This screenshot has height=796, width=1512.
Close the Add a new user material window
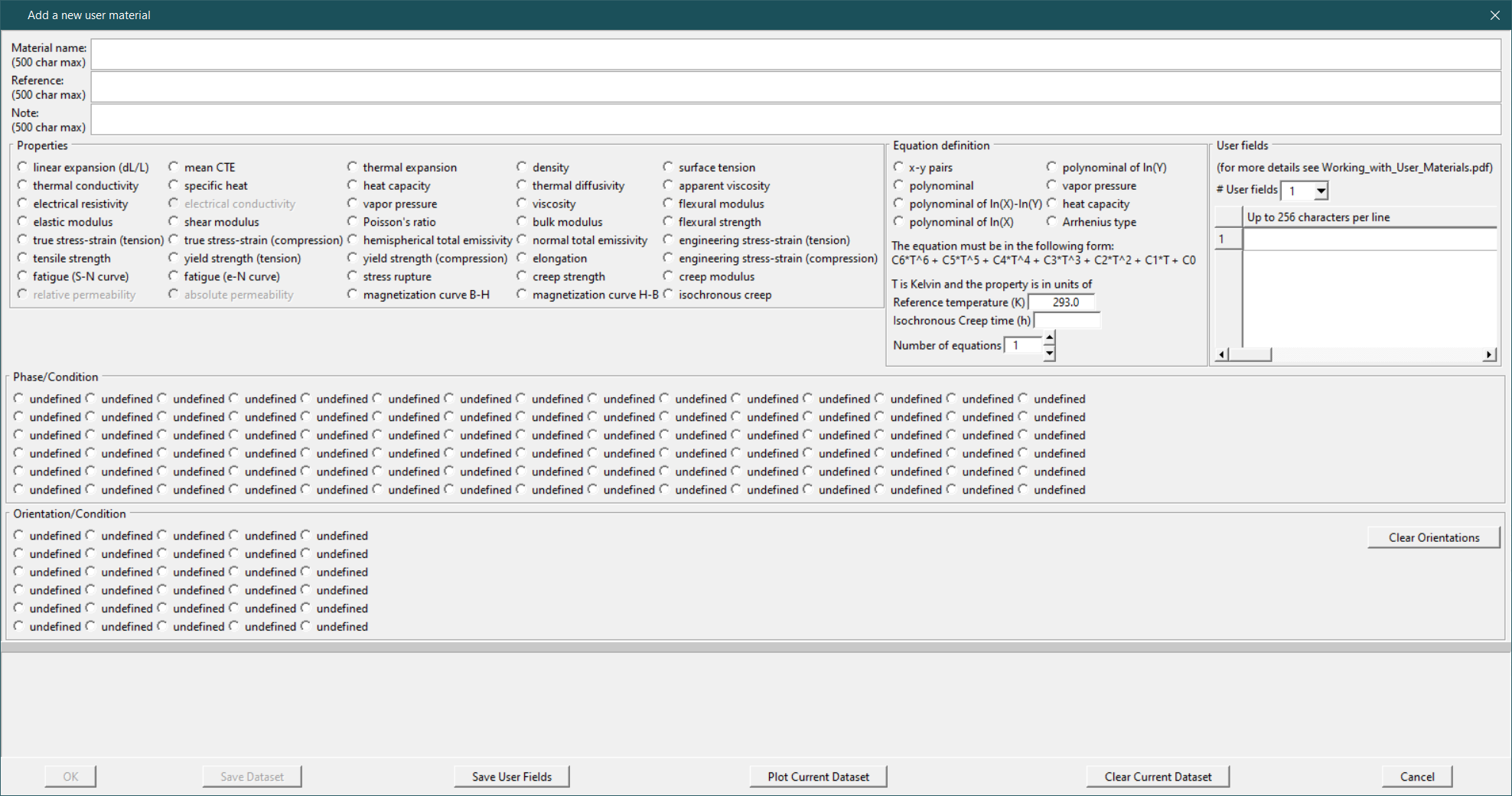1494,15
